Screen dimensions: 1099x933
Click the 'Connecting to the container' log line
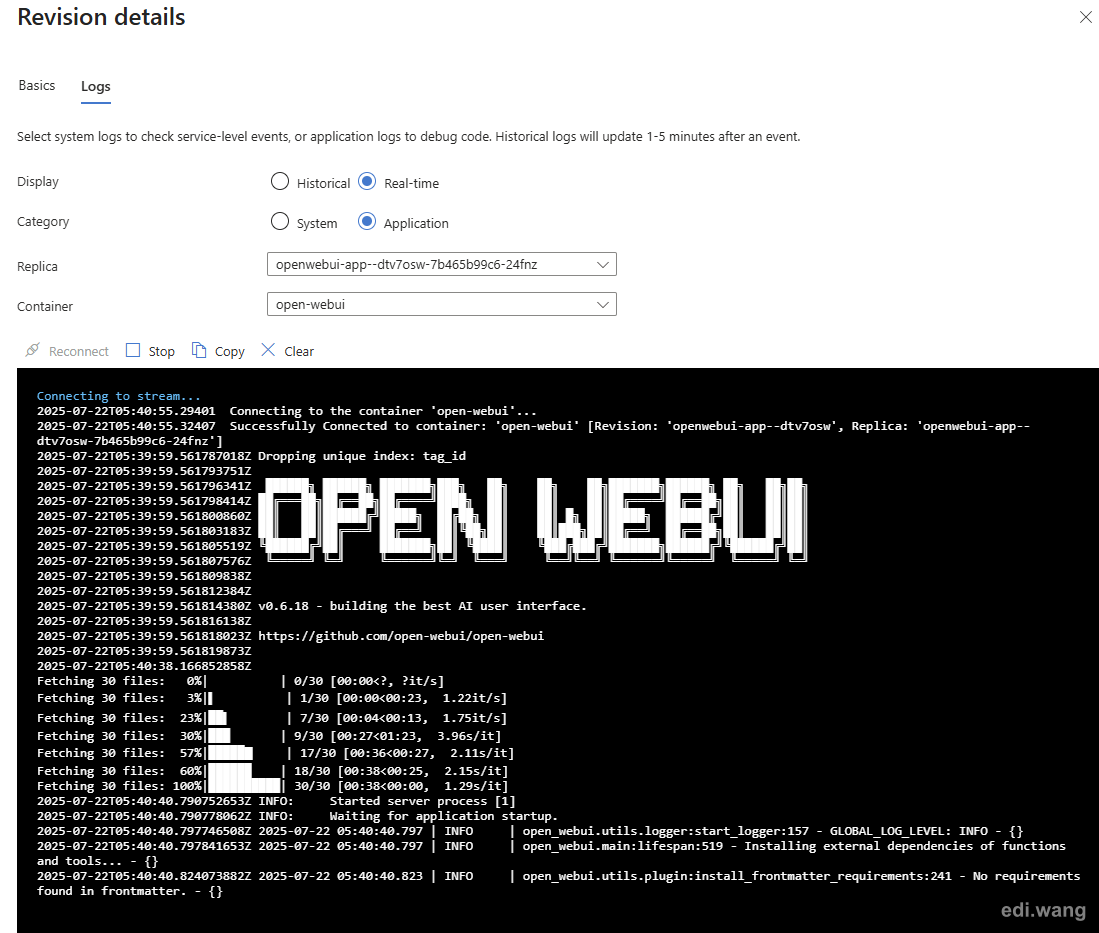pos(287,411)
